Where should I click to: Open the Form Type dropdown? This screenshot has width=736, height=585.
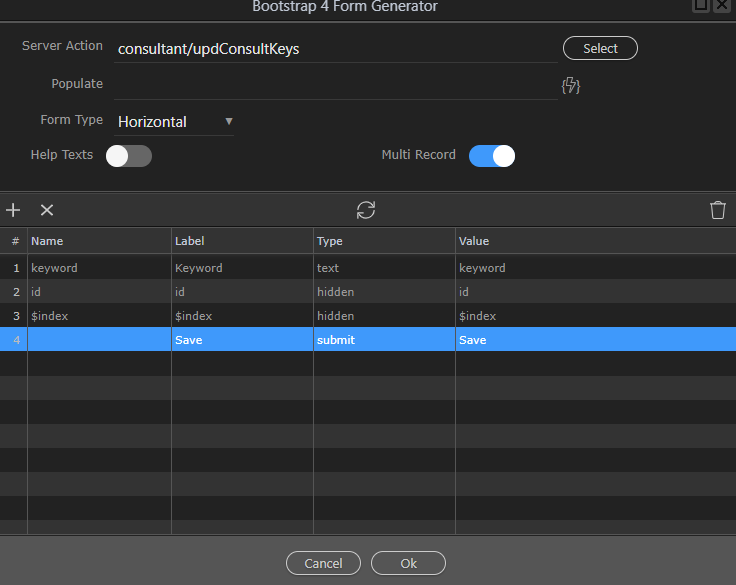point(175,122)
